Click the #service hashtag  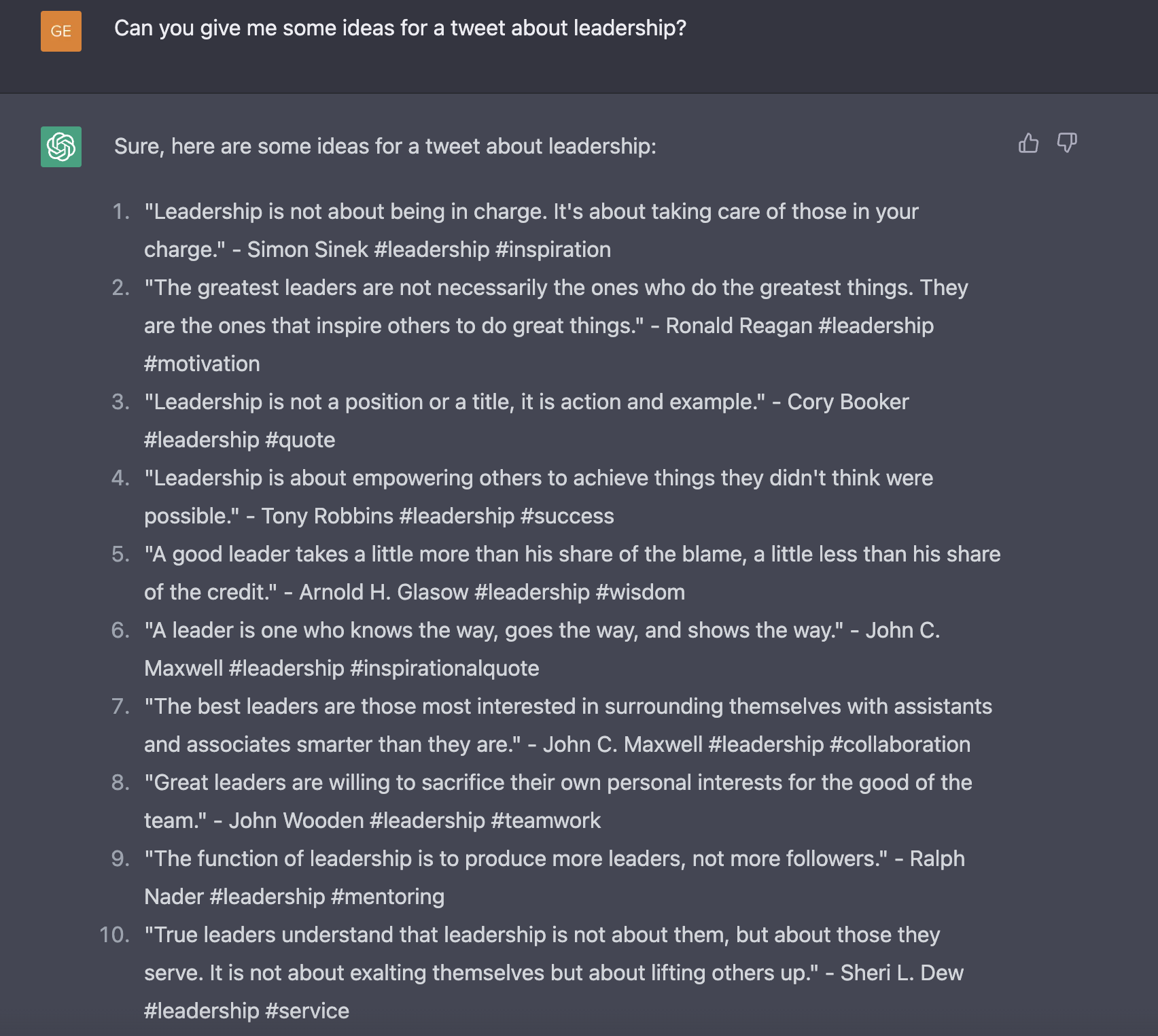tap(306, 1011)
